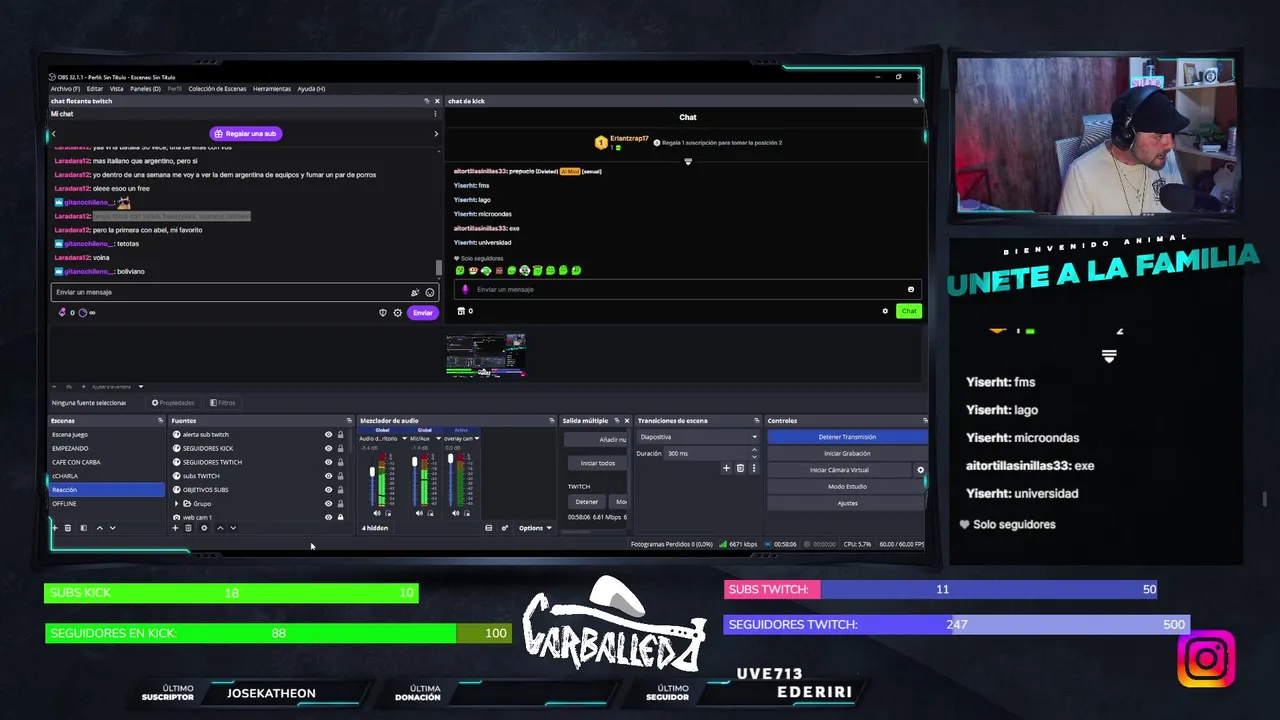Viewport: 1280px width, 720px height.
Task: Delete selected scene with trash icon
Action: [68, 528]
